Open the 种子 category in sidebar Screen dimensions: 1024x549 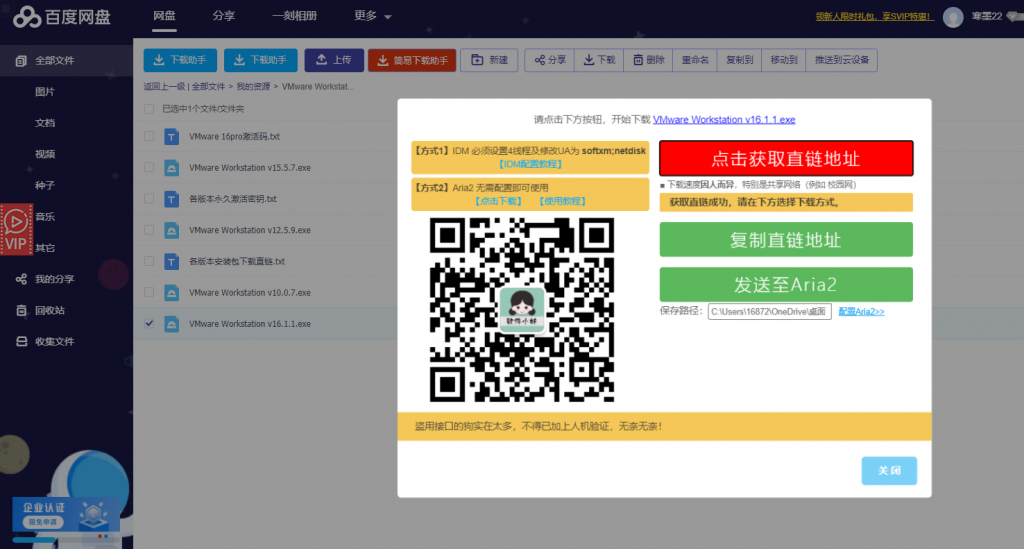point(44,186)
